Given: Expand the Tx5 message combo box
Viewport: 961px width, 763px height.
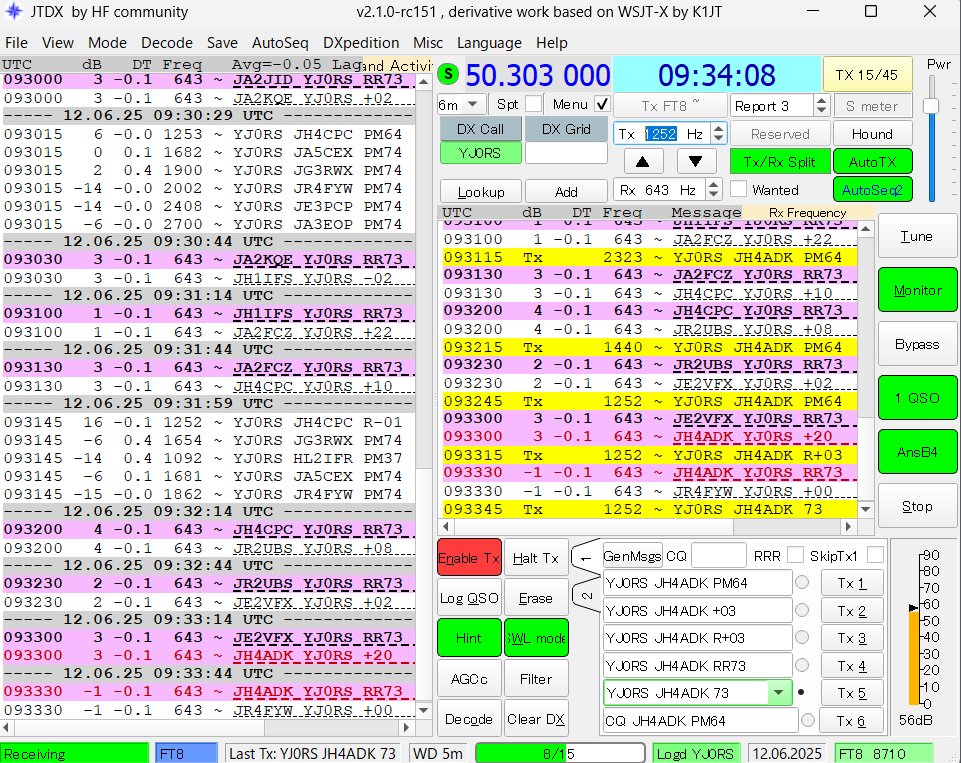Looking at the screenshot, I should (x=778, y=693).
